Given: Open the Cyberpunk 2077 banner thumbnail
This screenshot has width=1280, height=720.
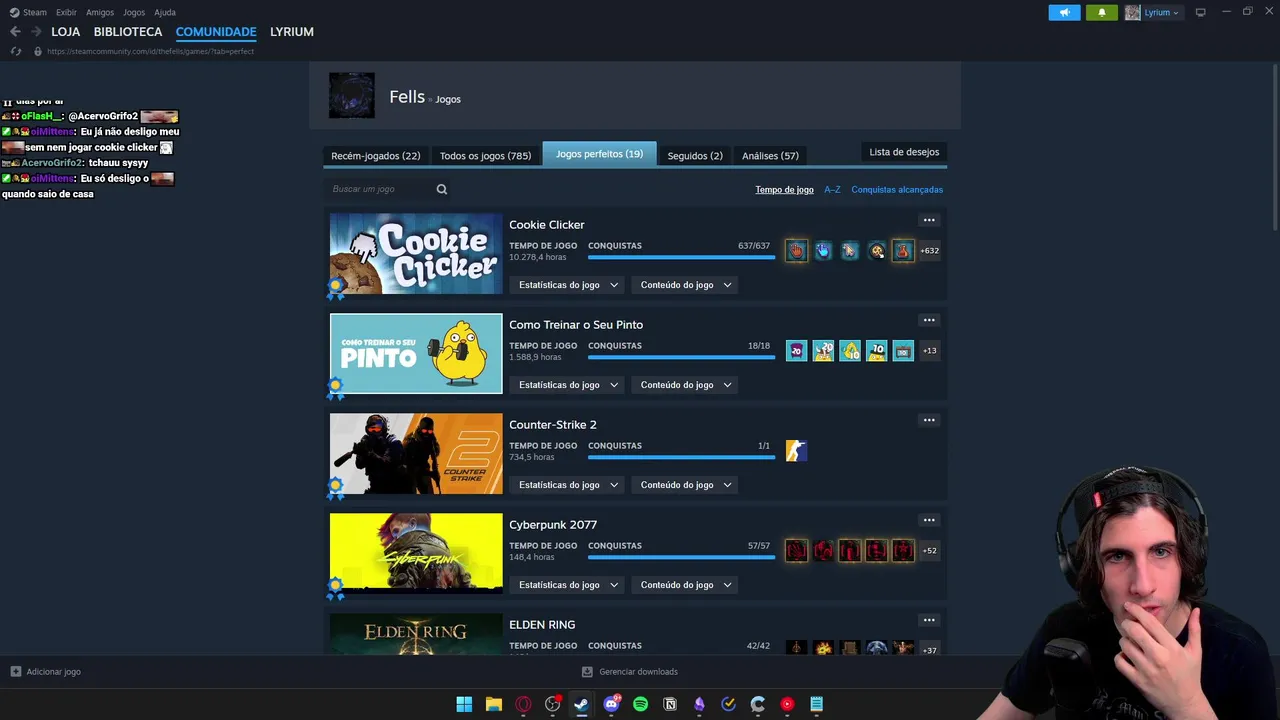Looking at the screenshot, I should point(416,553).
